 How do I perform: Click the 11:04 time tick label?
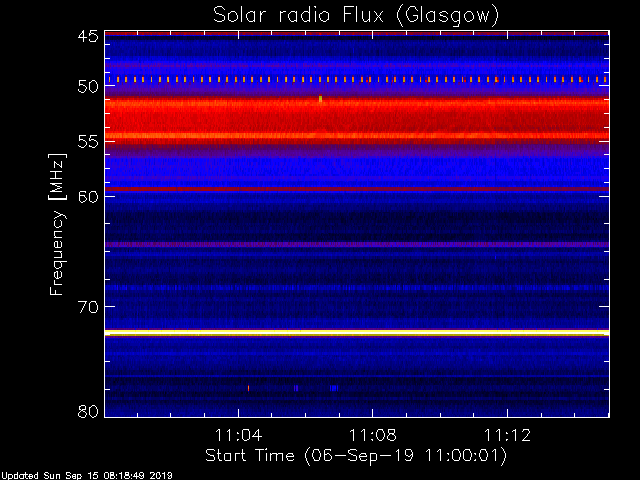point(238,435)
